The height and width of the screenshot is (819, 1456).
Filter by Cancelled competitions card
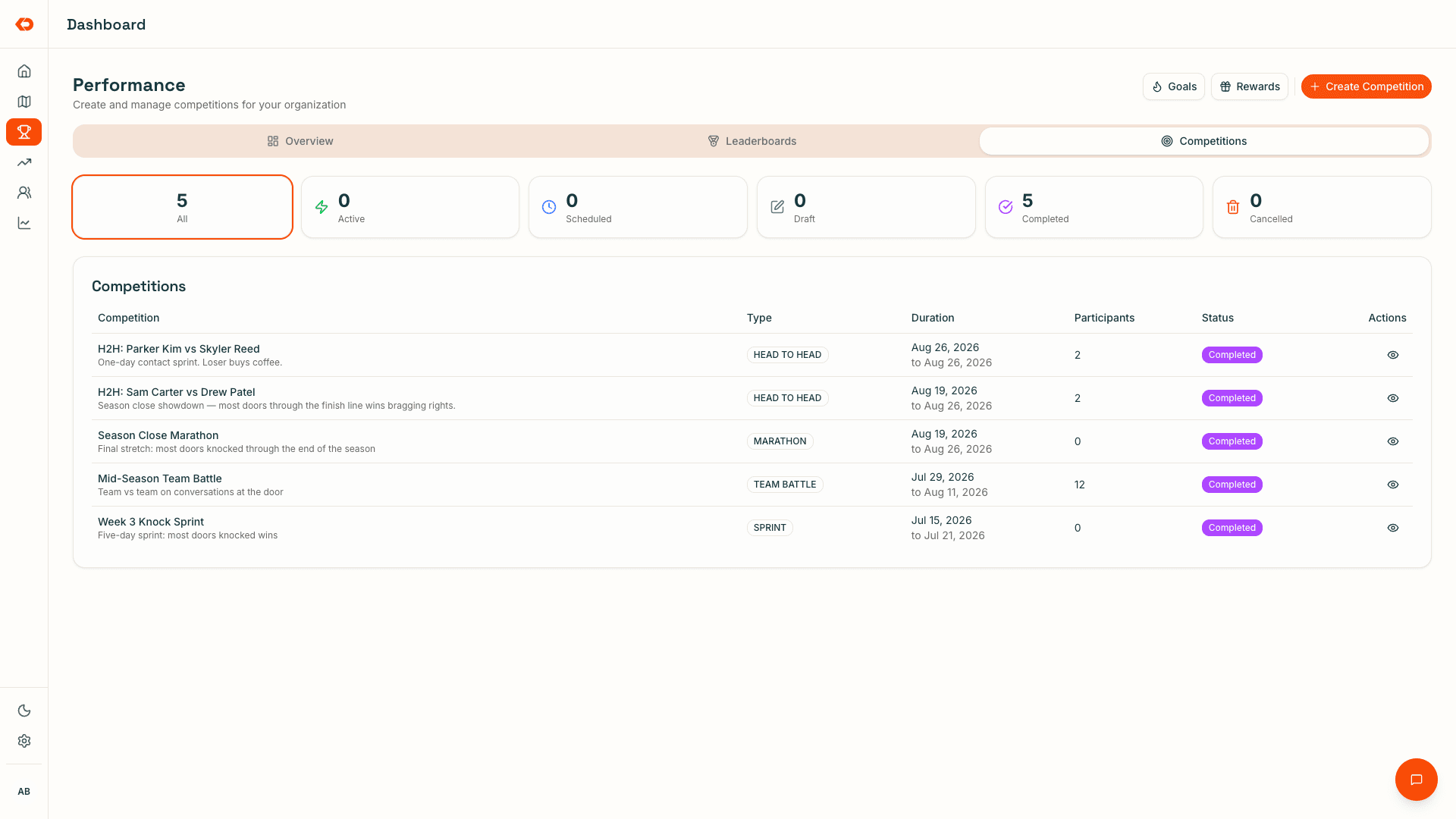tap(1322, 207)
